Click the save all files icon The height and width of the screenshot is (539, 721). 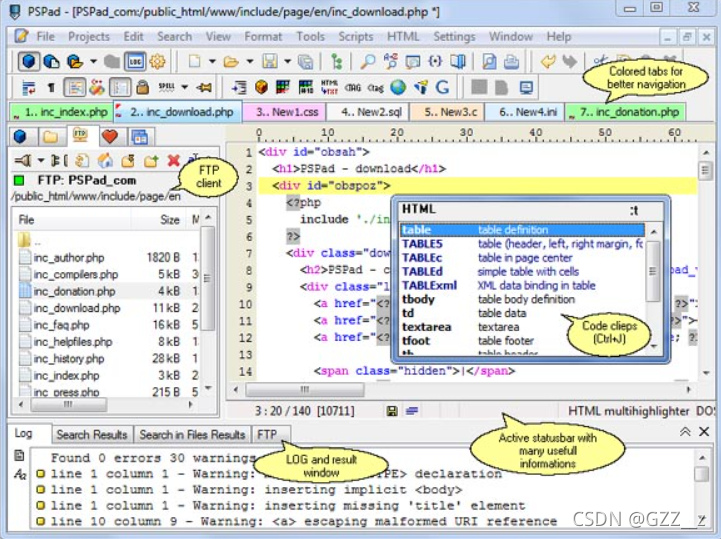click(305, 61)
